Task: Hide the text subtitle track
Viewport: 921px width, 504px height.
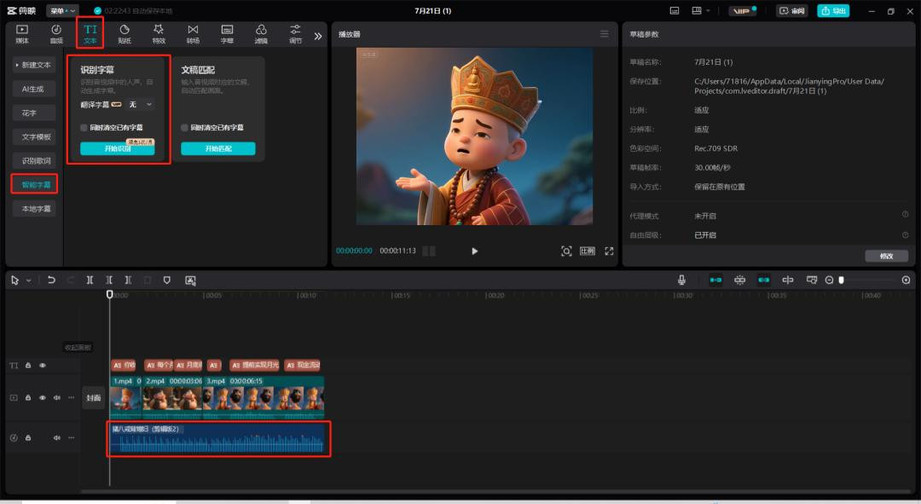Action: (42, 365)
